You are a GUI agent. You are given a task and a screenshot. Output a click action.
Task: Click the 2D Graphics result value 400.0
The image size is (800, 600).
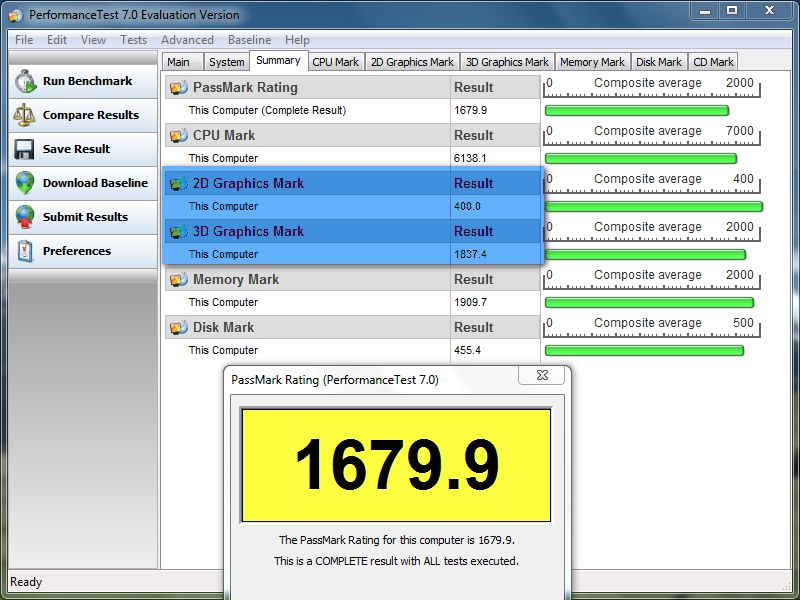467,207
